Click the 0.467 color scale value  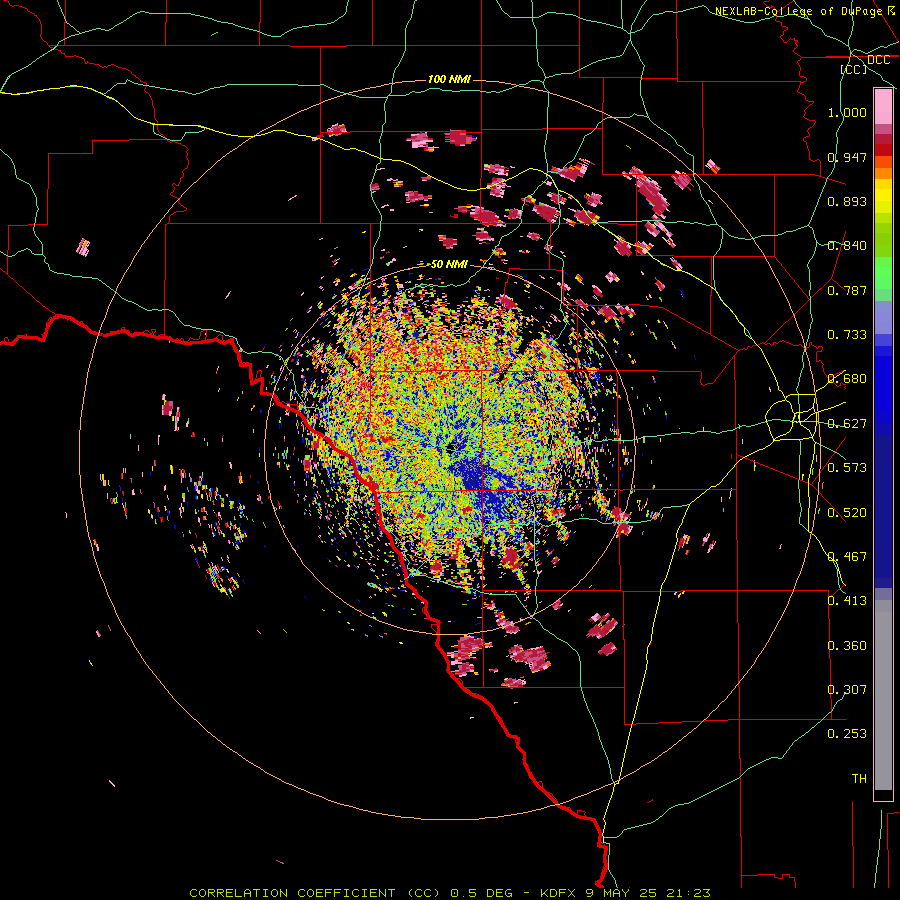point(847,557)
